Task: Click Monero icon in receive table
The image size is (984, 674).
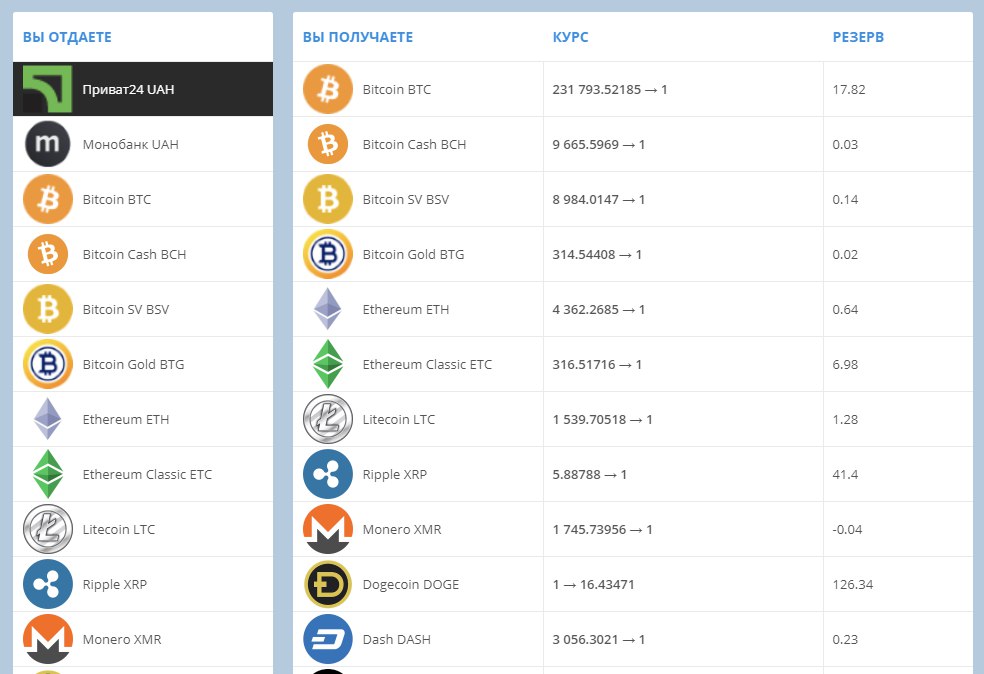Action: [x=328, y=529]
